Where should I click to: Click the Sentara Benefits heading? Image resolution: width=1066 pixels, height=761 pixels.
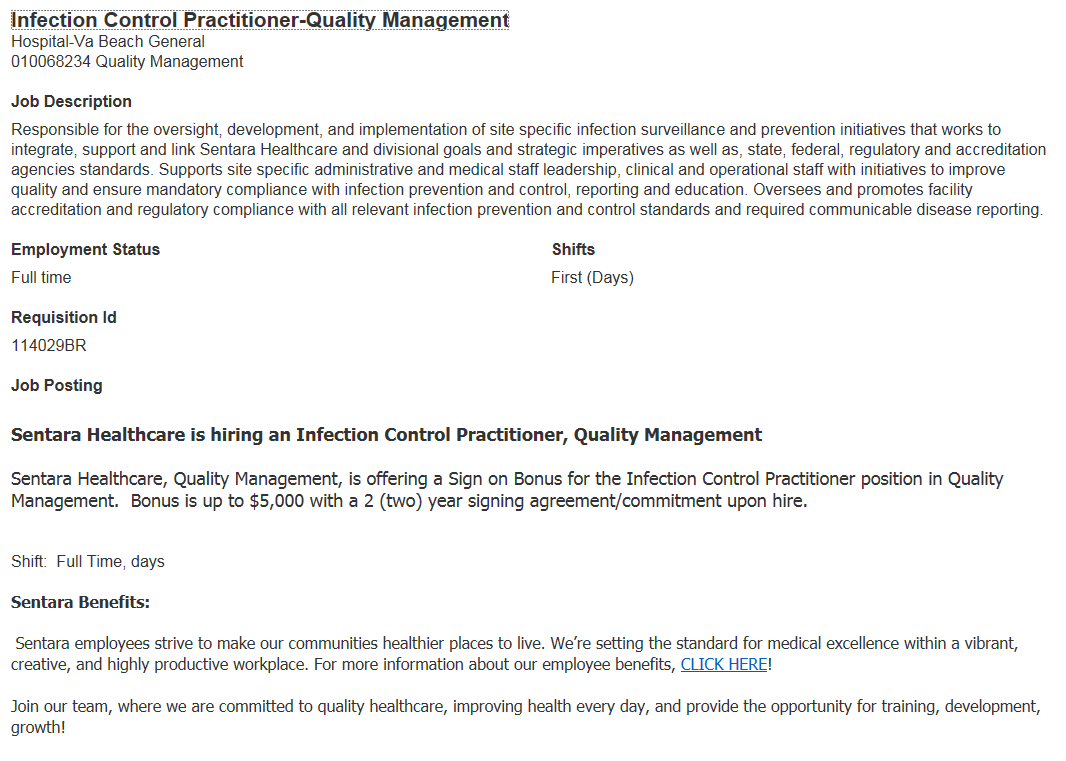[80, 602]
